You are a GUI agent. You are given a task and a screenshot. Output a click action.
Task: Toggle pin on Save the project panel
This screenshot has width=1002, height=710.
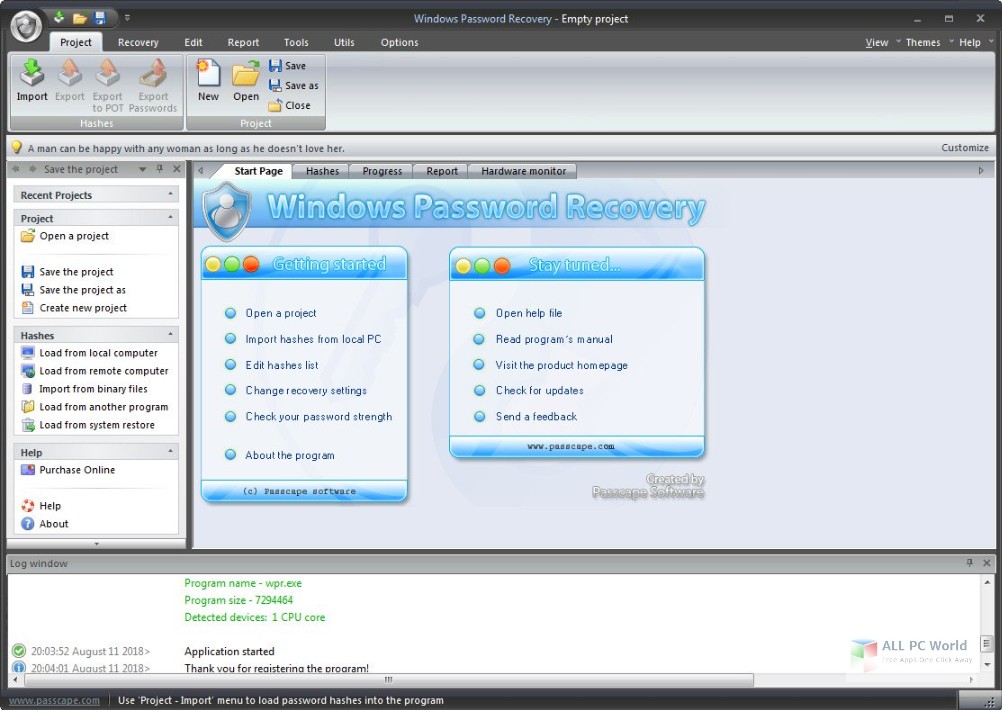click(160, 169)
